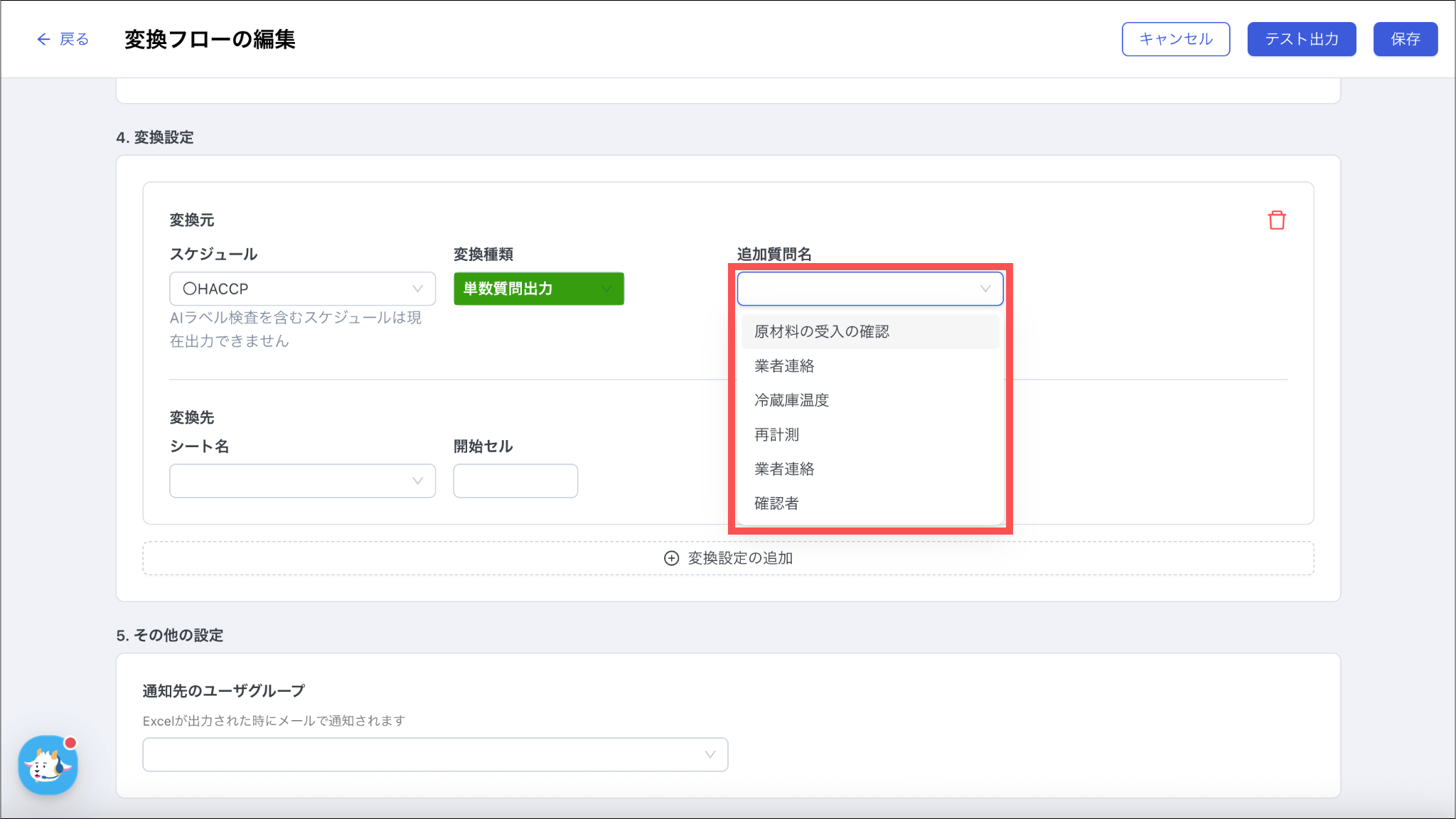Click the plus icon for 変換設定の追加

pos(671,558)
